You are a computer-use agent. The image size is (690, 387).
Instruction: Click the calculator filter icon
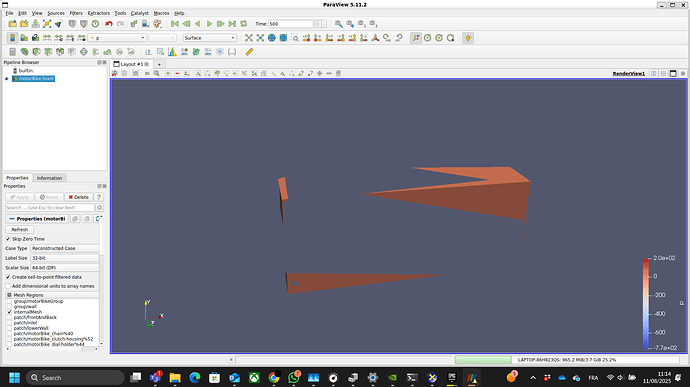[12, 52]
